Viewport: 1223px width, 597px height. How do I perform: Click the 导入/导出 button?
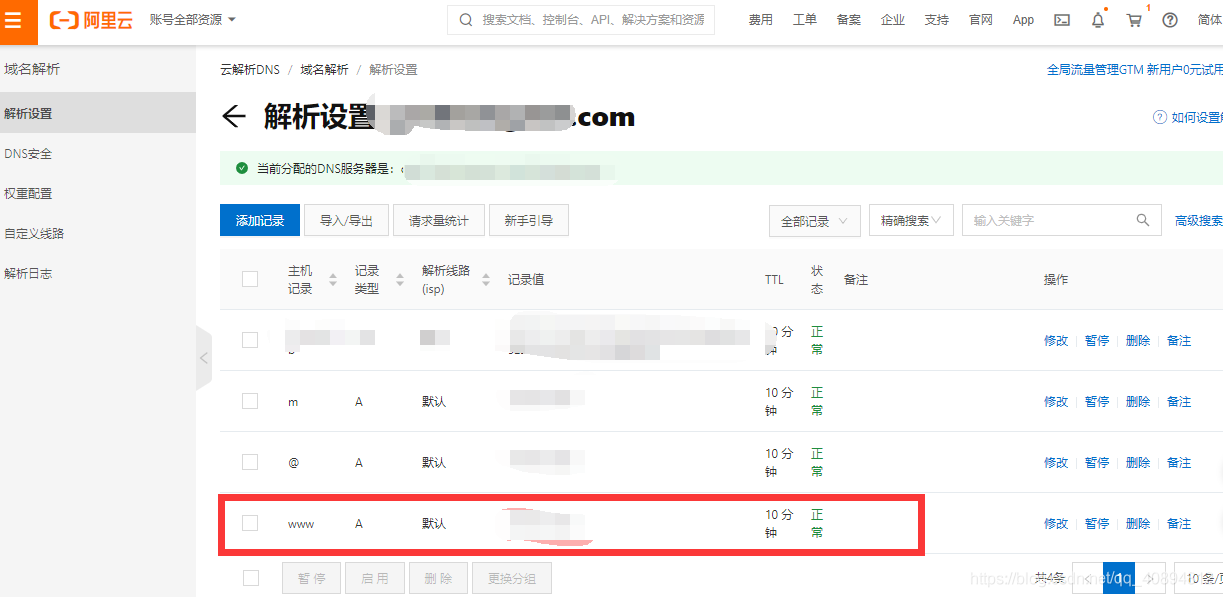pyautogui.click(x=346, y=220)
